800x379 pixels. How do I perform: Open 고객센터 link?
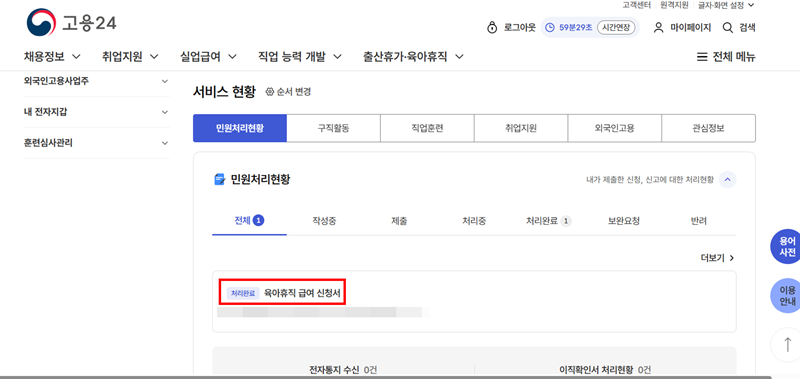click(x=636, y=5)
